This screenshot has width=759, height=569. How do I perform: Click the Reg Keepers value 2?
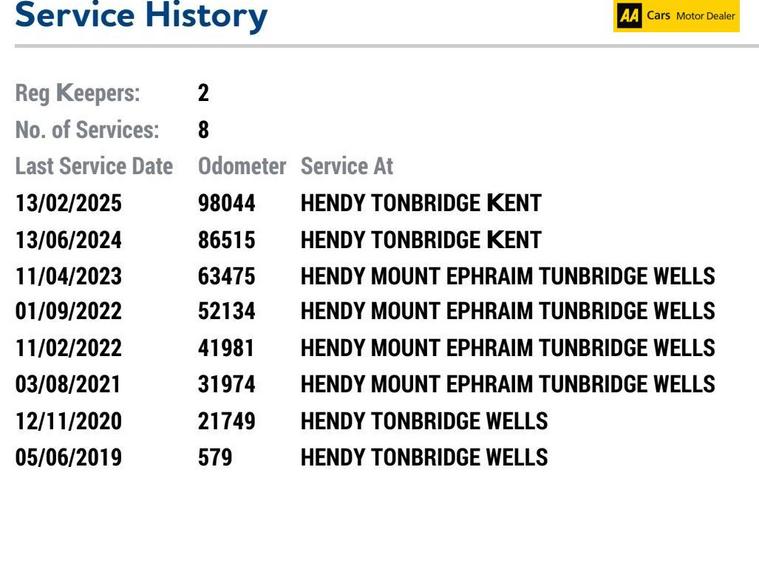pos(203,92)
